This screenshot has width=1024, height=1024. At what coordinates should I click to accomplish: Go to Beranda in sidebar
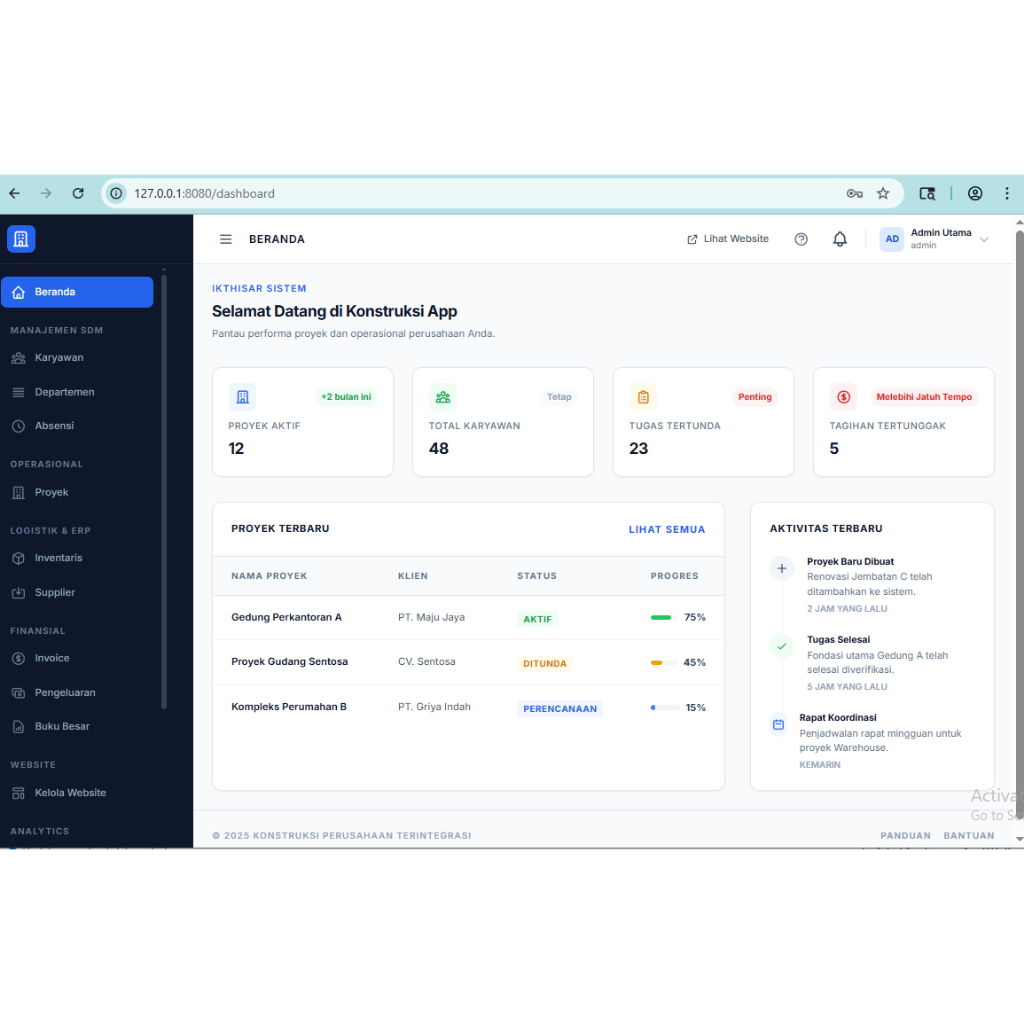(x=77, y=292)
